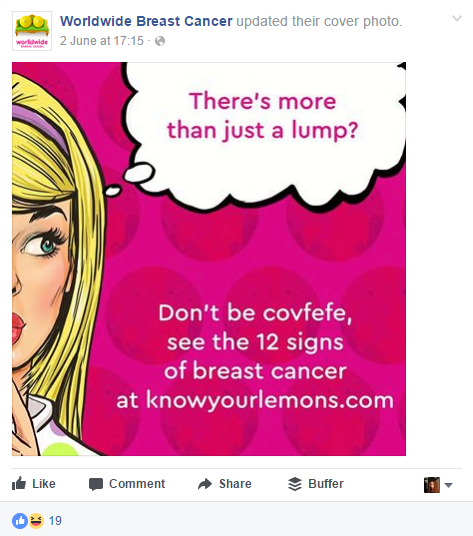Click the Like button label
The width and height of the screenshot is (473, 536).
point(44,484)
